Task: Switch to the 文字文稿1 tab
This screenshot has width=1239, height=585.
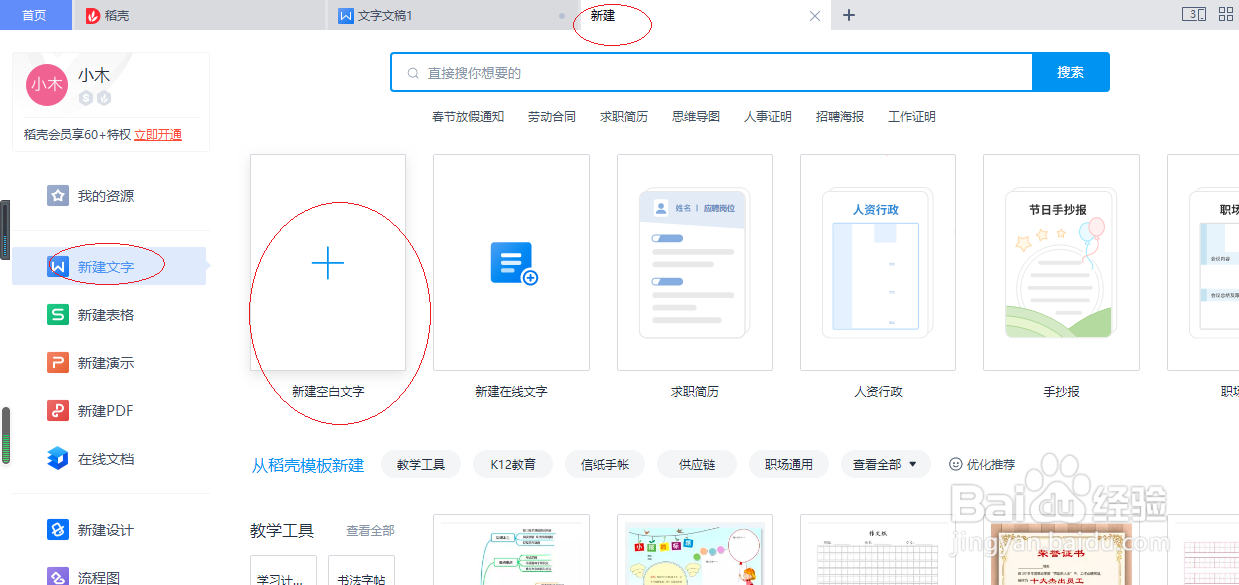Action: tap(453, 15)
